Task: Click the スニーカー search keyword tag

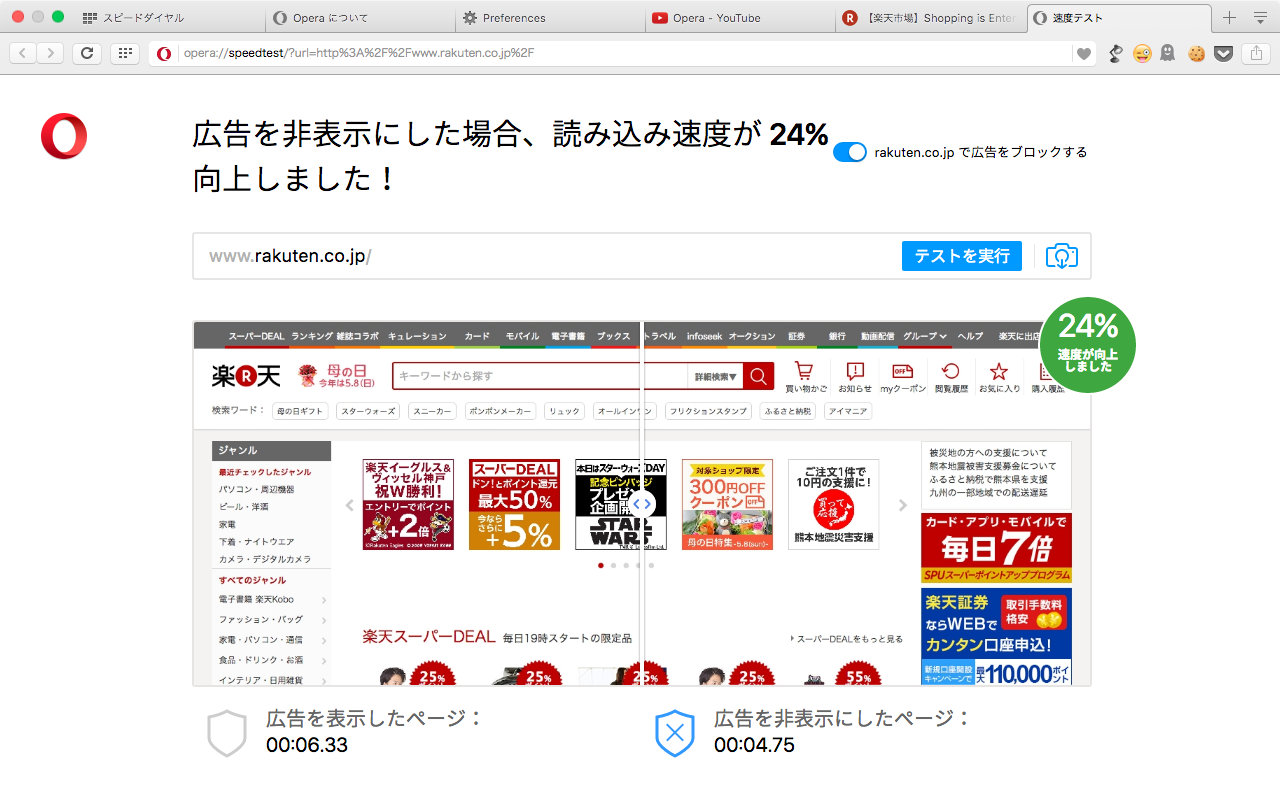Action: pyautogui.click(x=433, y=411)
